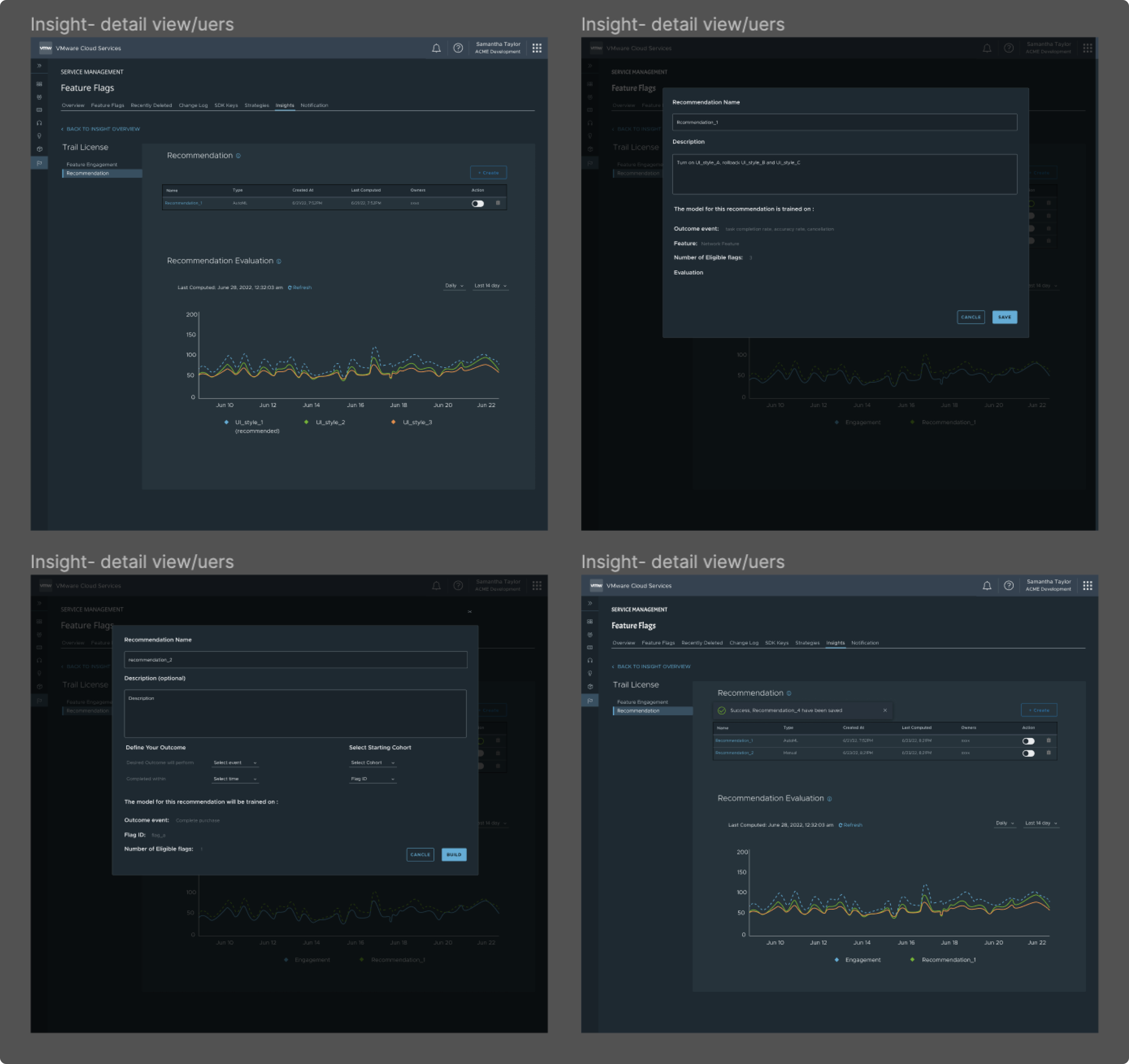This screenshot has height=1064, width=1129.
Task: Click Recommendation info icon in success-banner frame
Action: click(789, 693)
